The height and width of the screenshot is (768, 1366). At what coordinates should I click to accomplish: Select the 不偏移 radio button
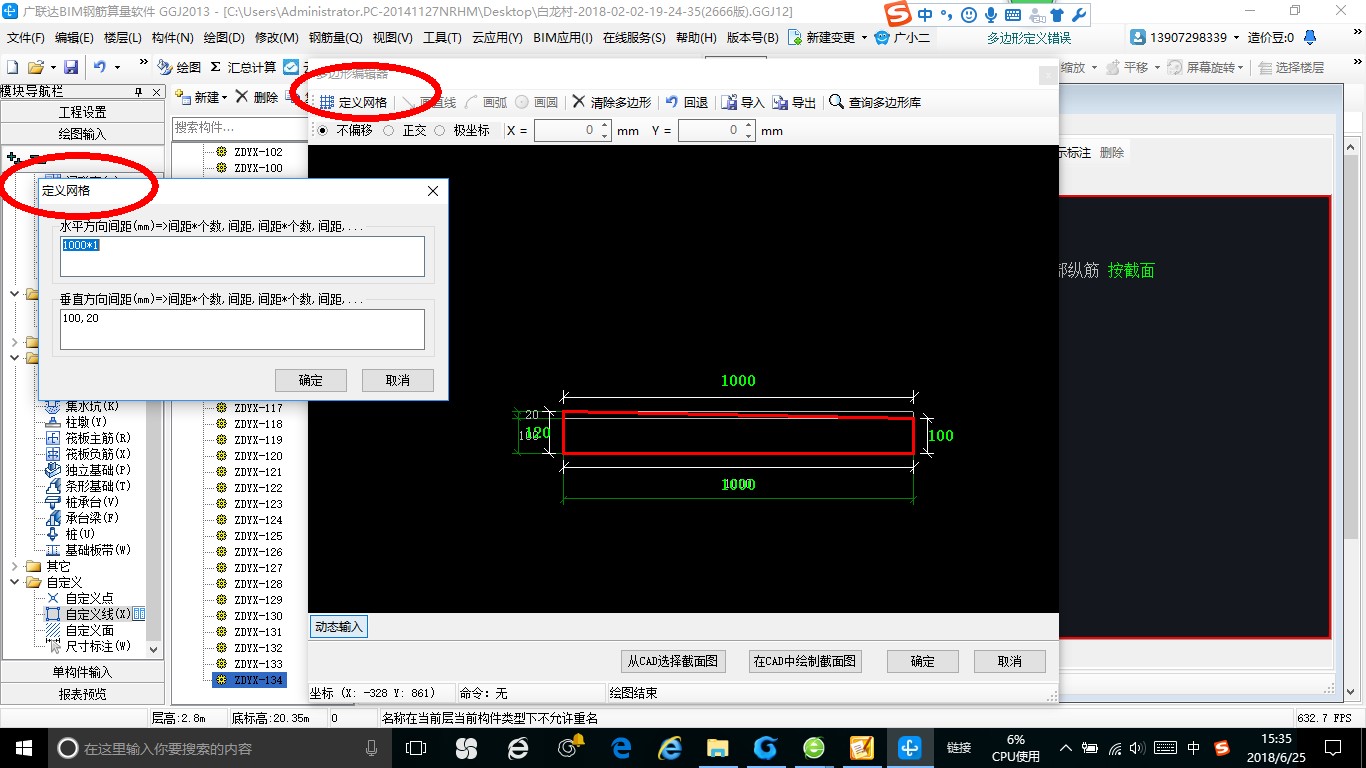[x=322, y=131]
